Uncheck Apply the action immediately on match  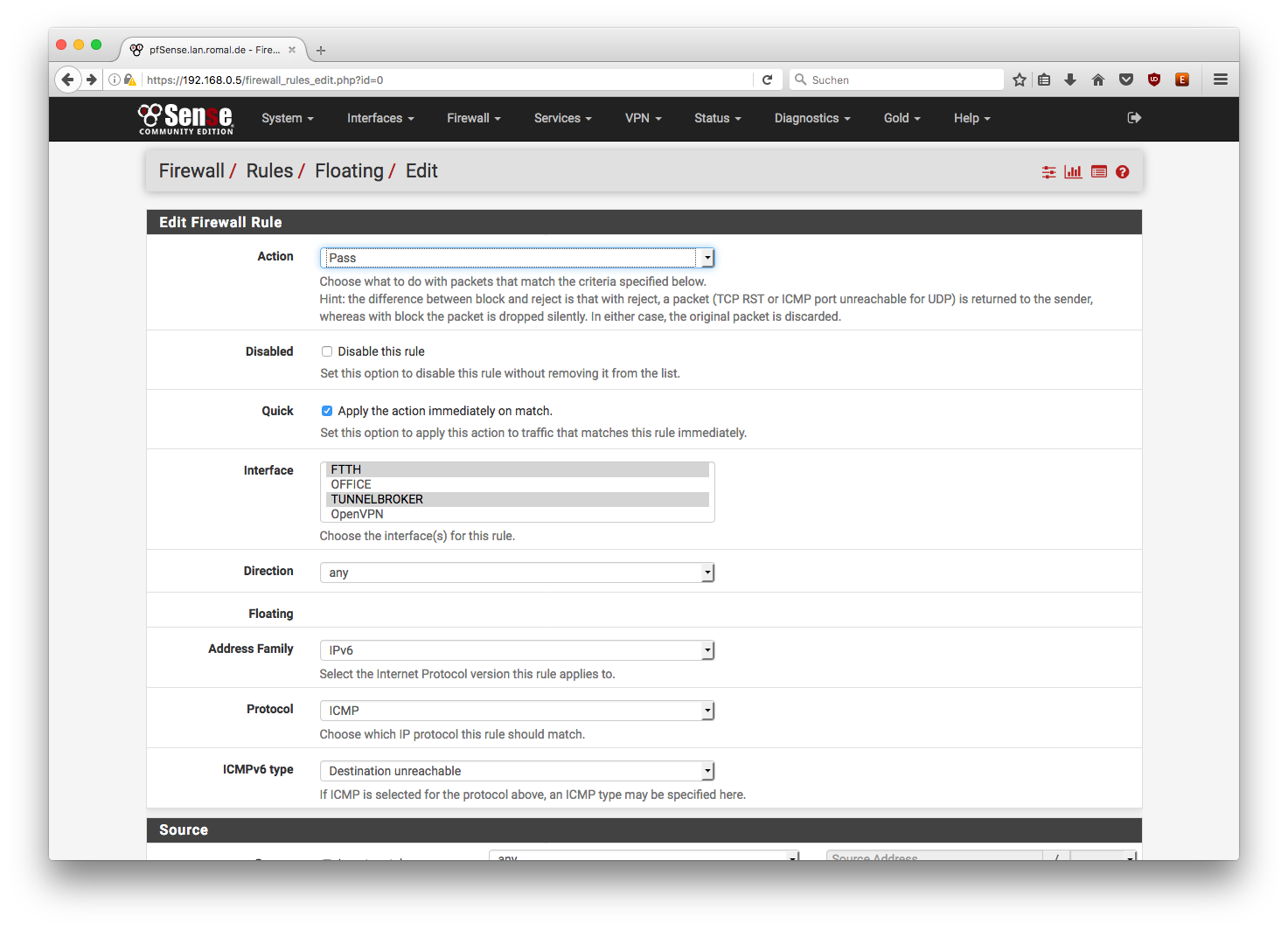327,411
